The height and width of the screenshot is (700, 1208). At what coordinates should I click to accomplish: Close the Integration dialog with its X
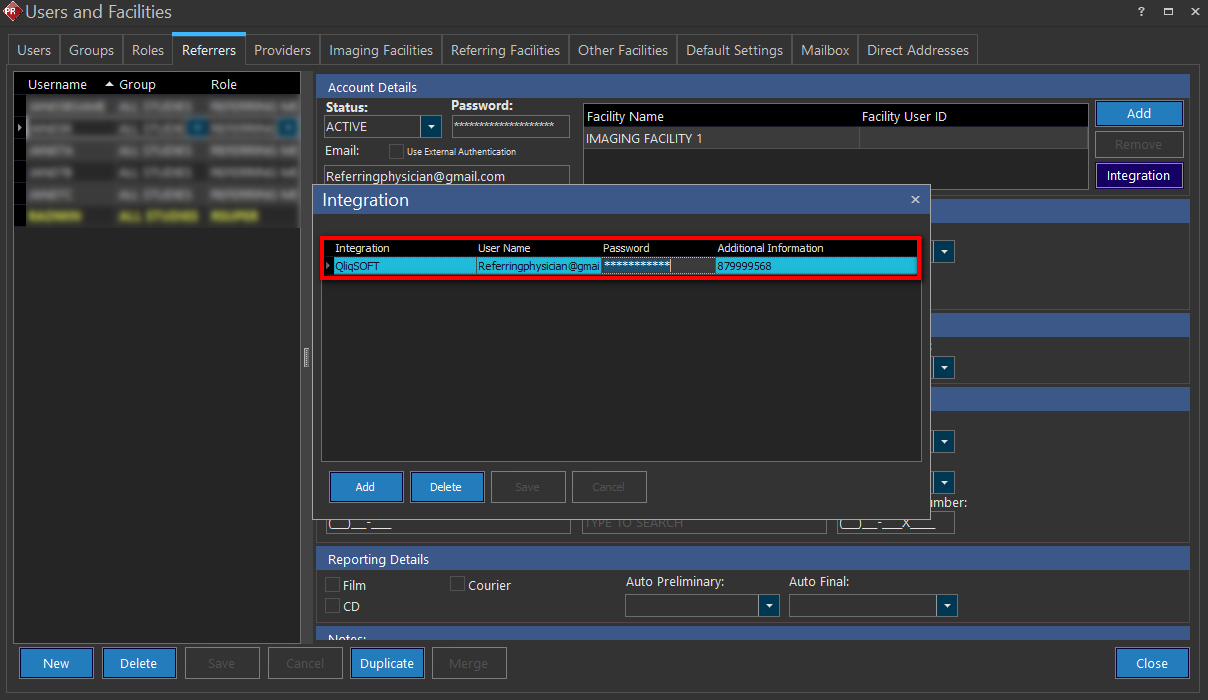tap(914, 200)
